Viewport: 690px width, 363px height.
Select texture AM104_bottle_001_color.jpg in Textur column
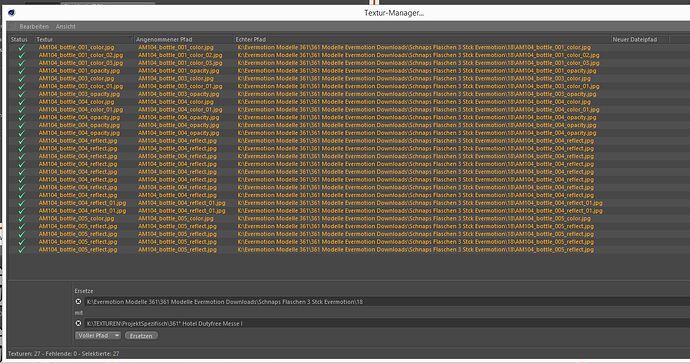coord(76,48)
